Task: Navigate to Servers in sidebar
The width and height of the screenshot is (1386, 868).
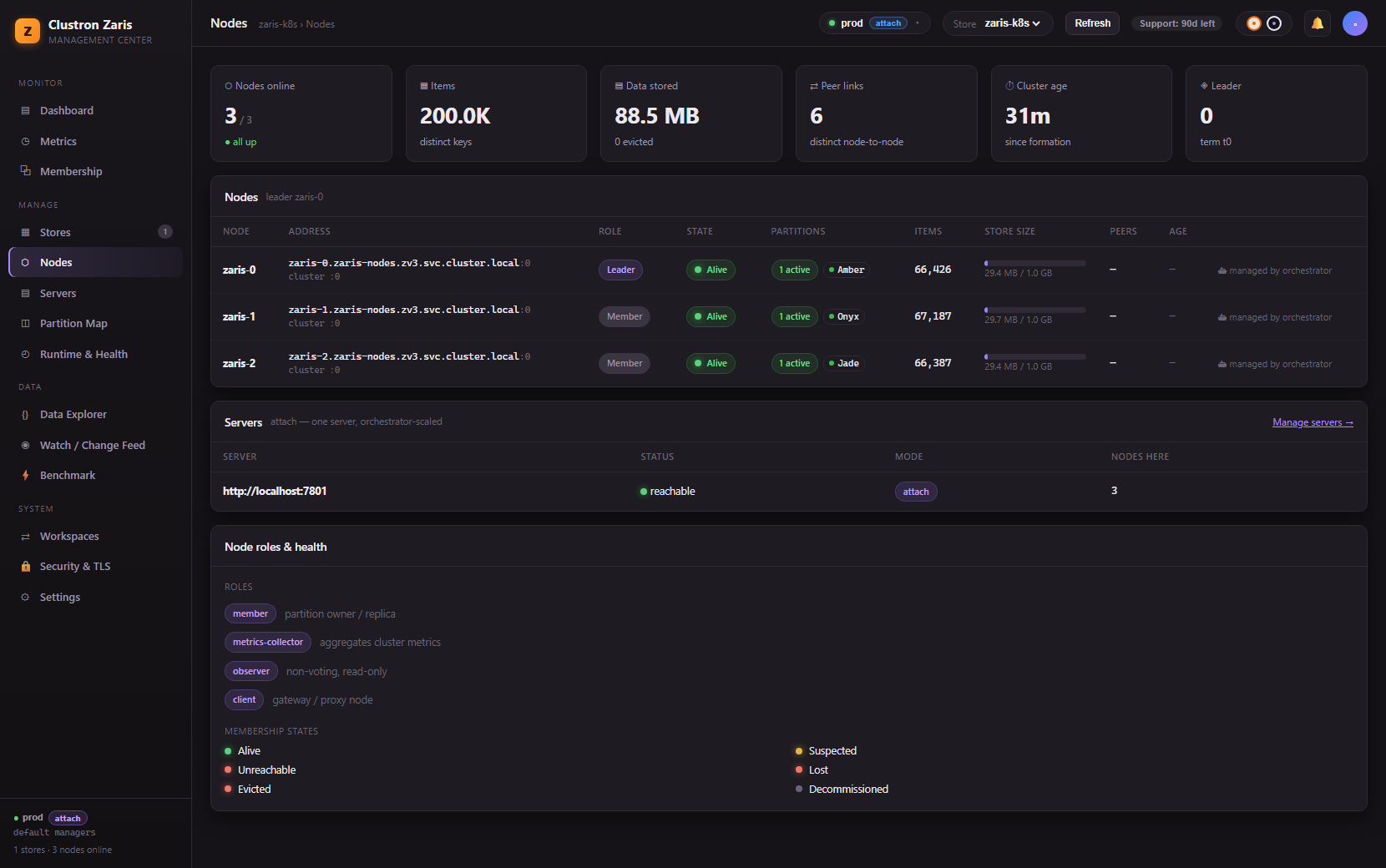Action: [95, 294]
